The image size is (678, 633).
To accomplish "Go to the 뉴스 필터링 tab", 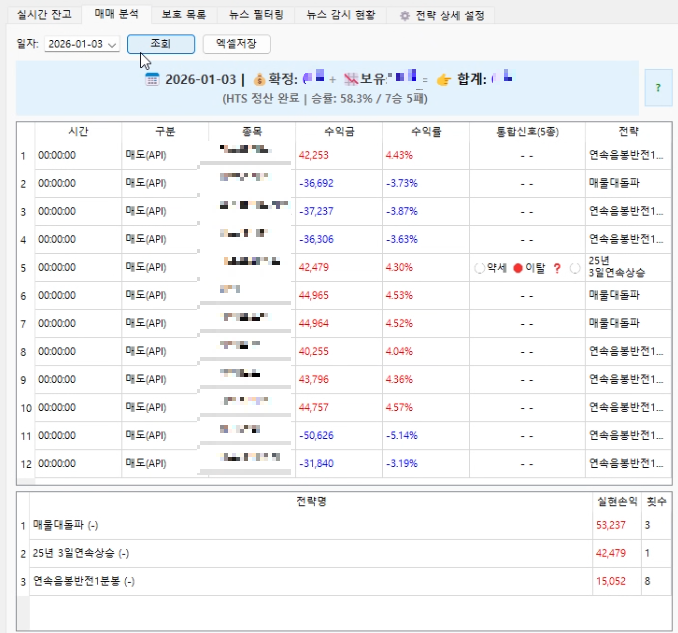I will pos(256,15).
